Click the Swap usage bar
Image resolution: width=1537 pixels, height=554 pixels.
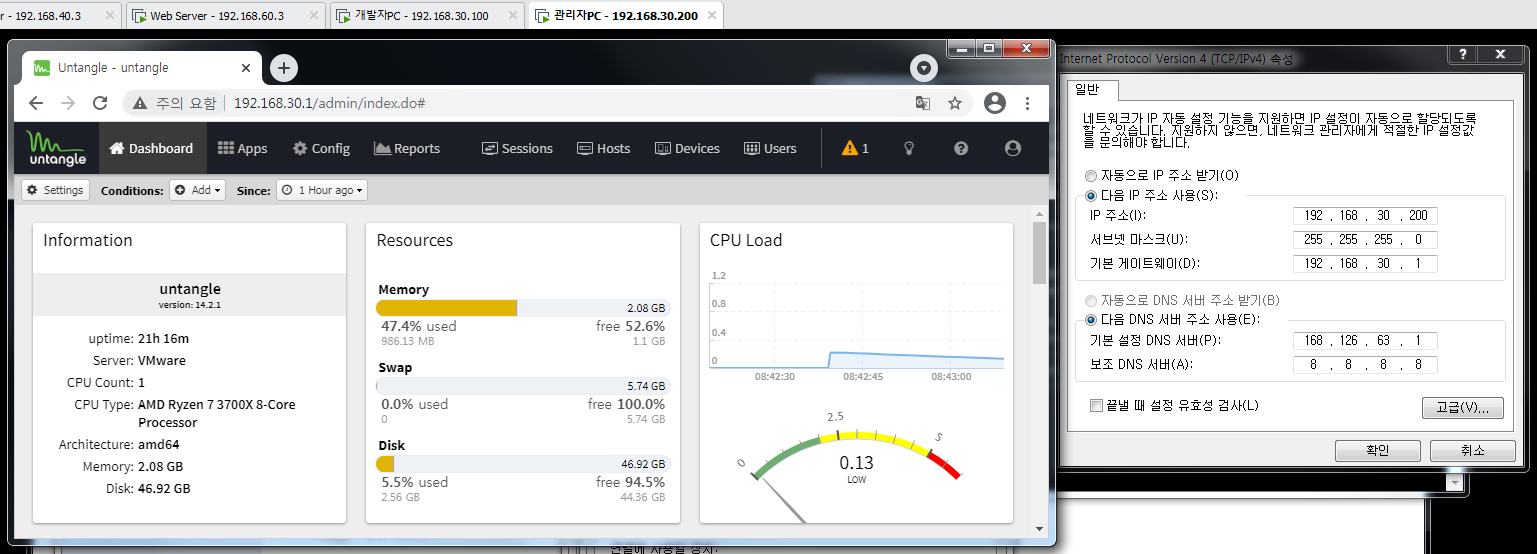click(522, 386)
